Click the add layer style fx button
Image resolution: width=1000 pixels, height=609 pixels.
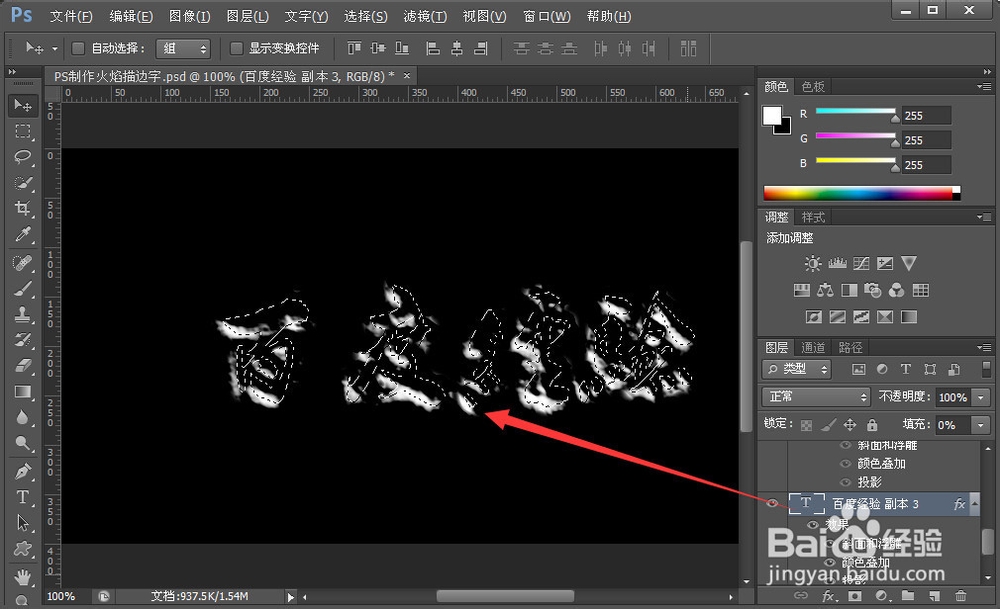[828, 596]
